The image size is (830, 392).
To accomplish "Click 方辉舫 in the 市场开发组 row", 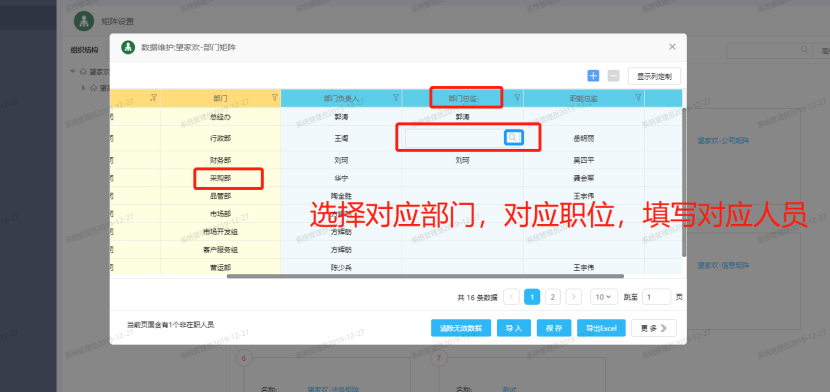I will 341,232.
